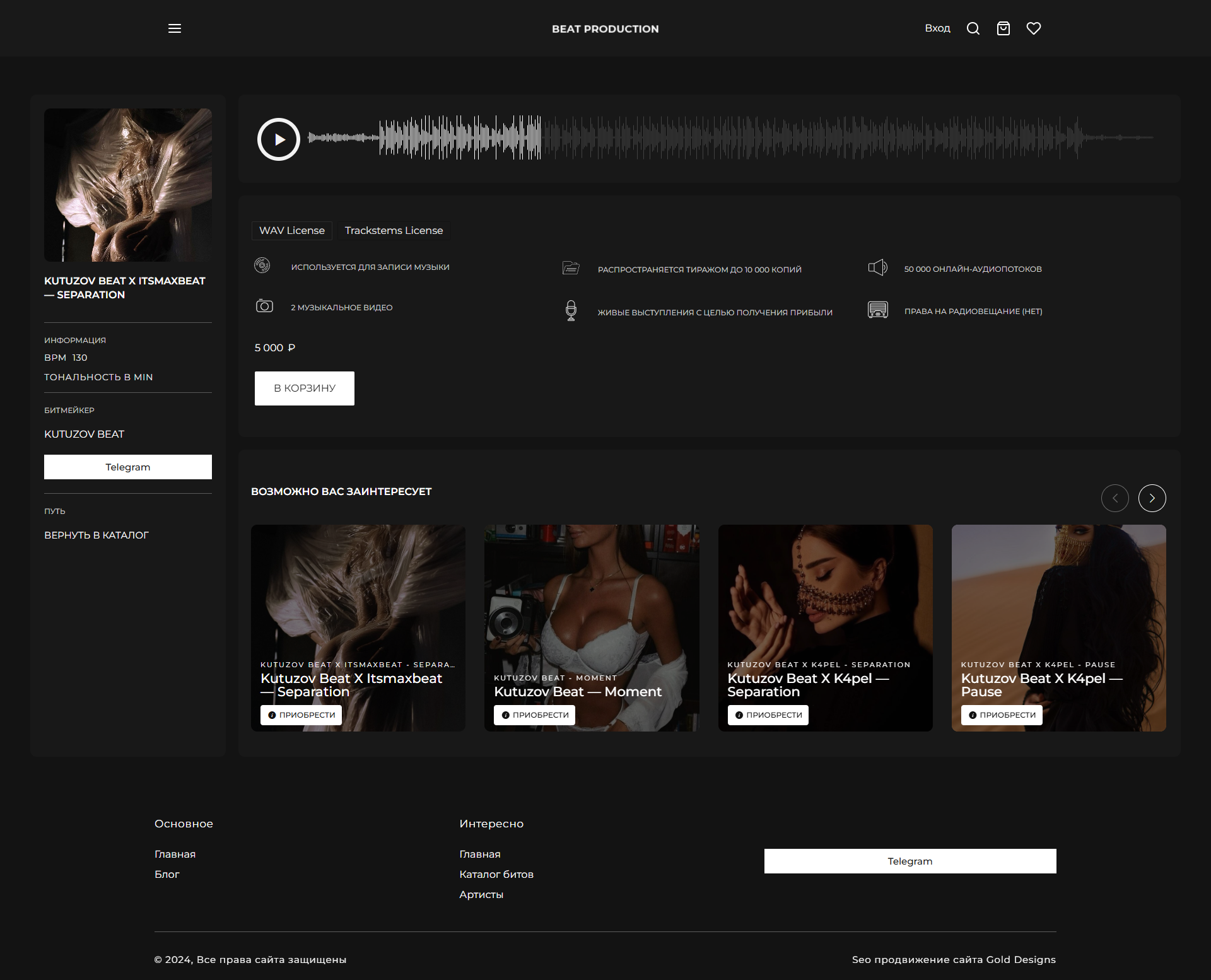Image resolution: width=1211 pixels, height=980 pixels.
Task: Show next recommended beats with right arrow
Action: [1152, 498]
